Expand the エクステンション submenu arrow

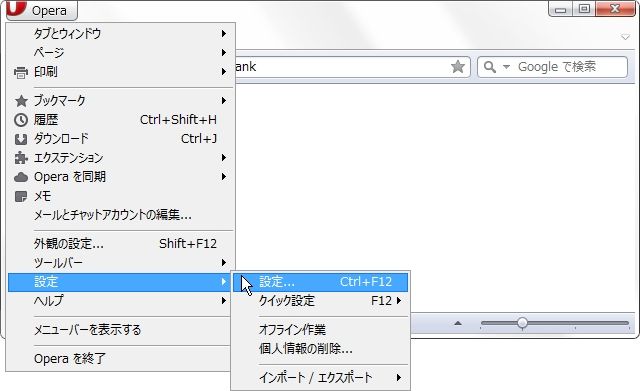point(224,158)
